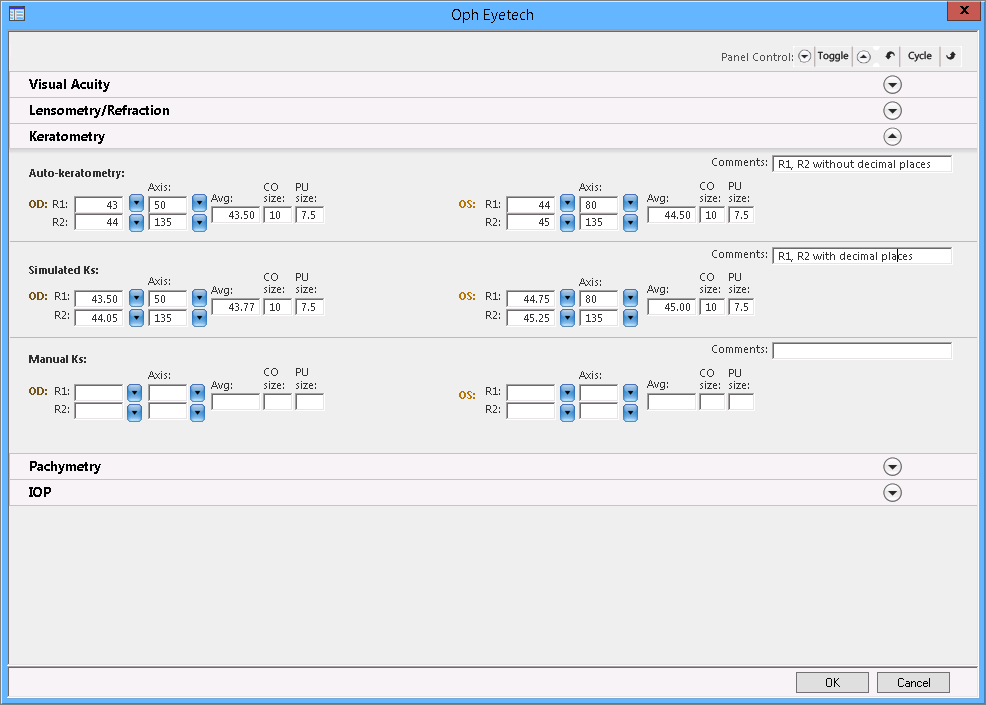Image resolution: width=986 pixels, height=705 pixels.
Task: Click the expand-all panels down-arrow icon
Action: pyautogui.click(x=804, y=57)
